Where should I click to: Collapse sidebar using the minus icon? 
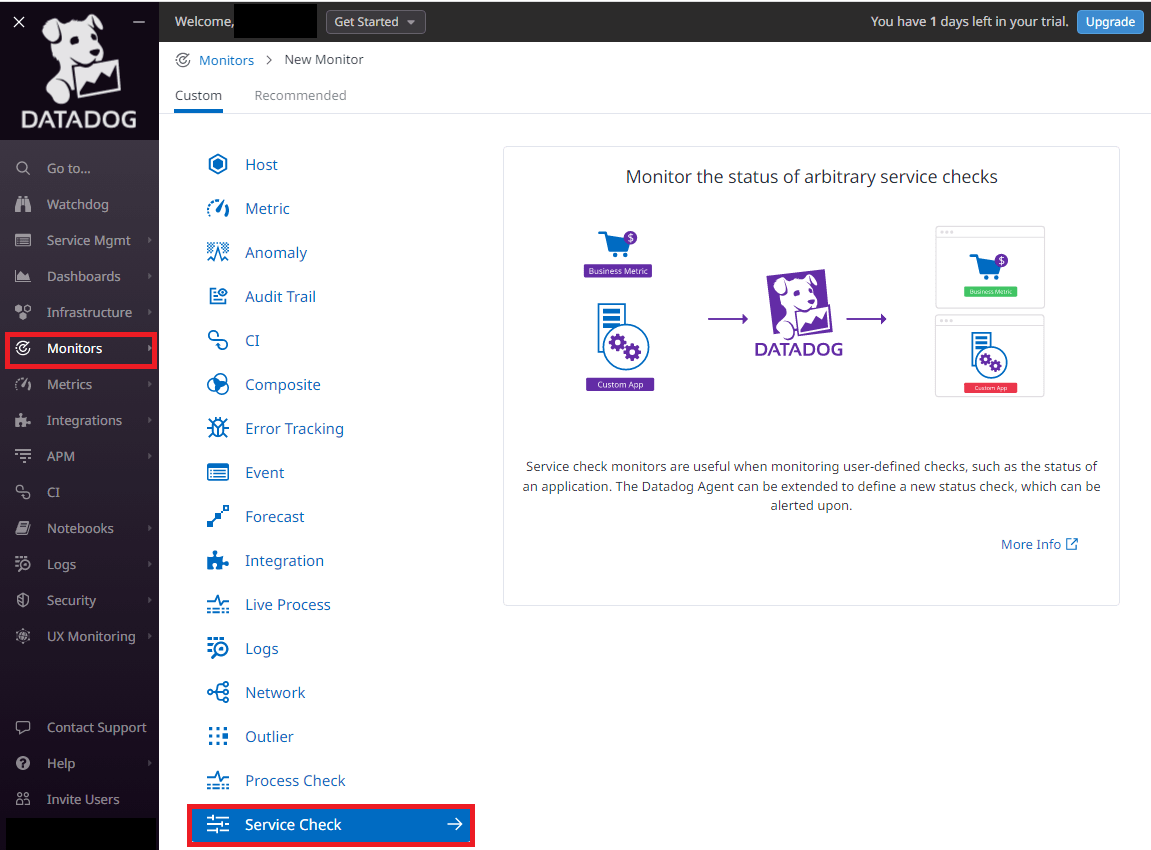(x=139, y=22)
